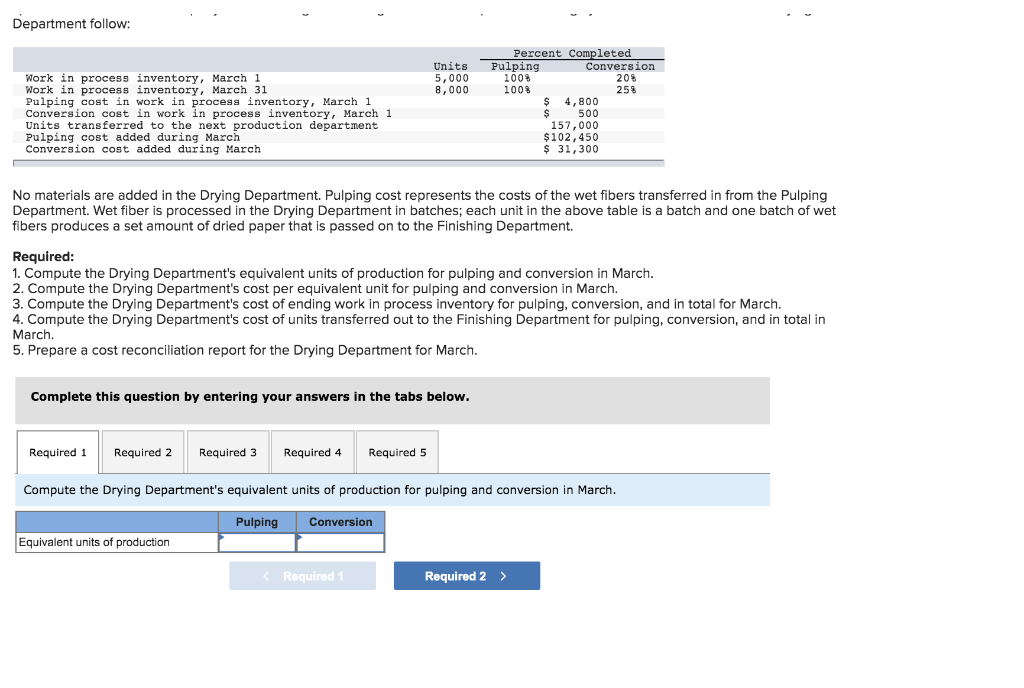Click the Pulping column header
This screenshot has width=1024, height=688.
point(257,522)
